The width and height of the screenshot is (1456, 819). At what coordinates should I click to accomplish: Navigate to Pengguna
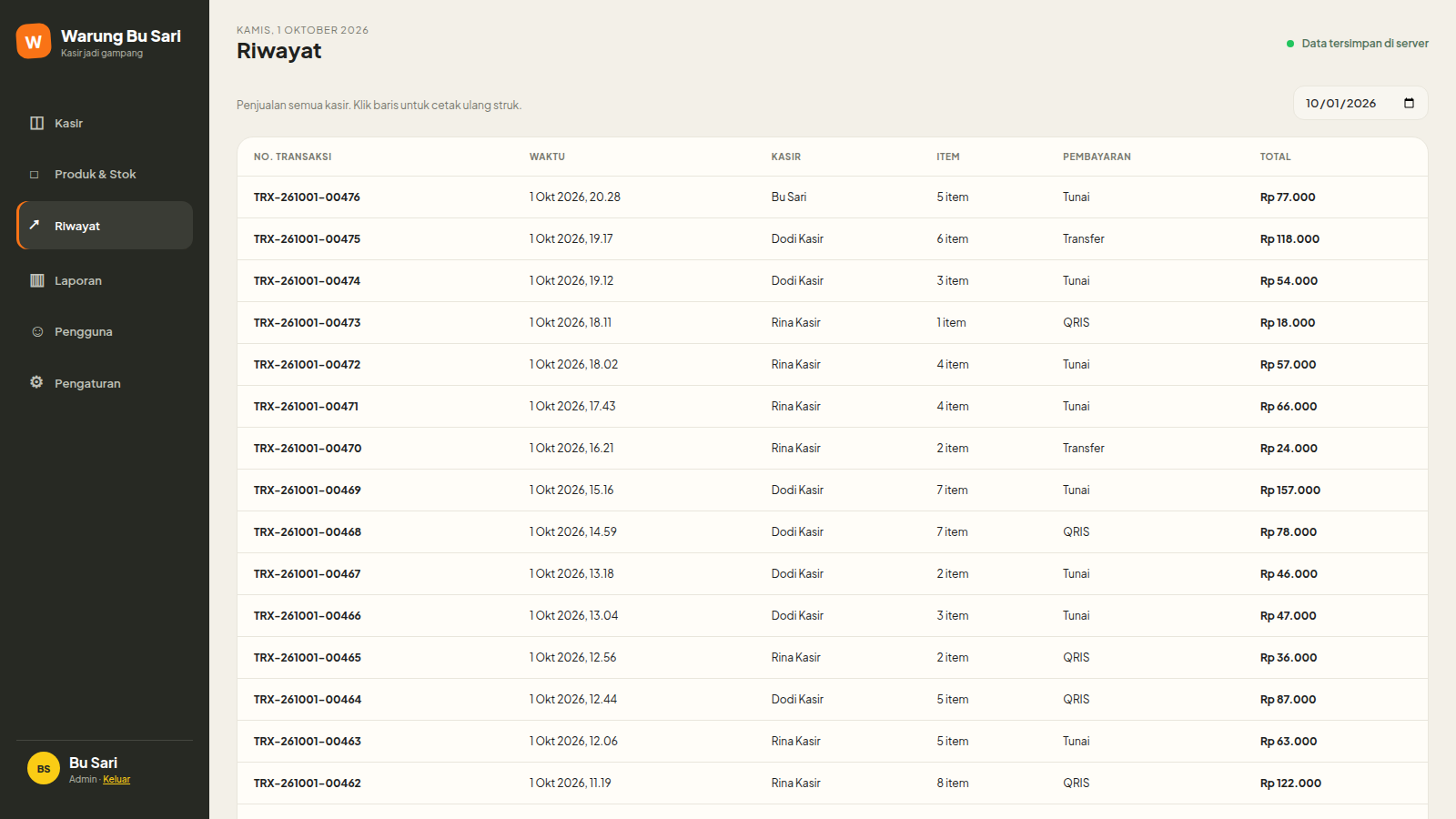click(105, 331)
